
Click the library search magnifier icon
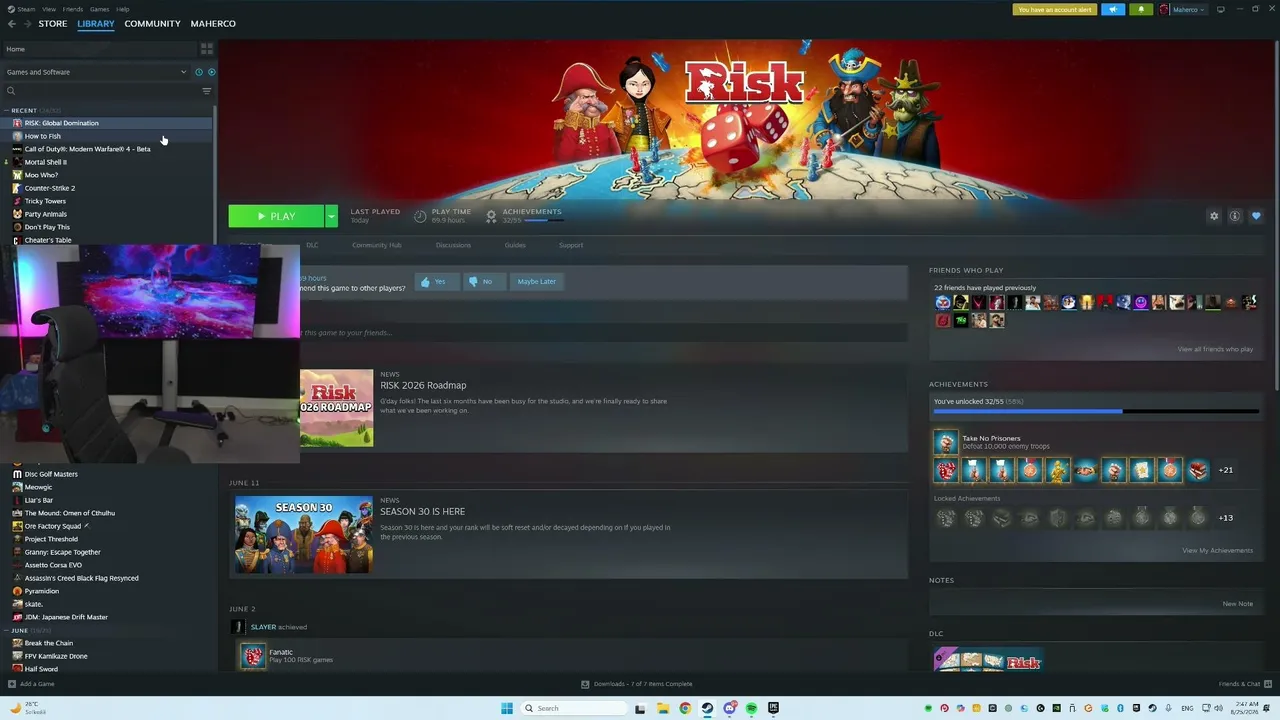click(11, 91)
